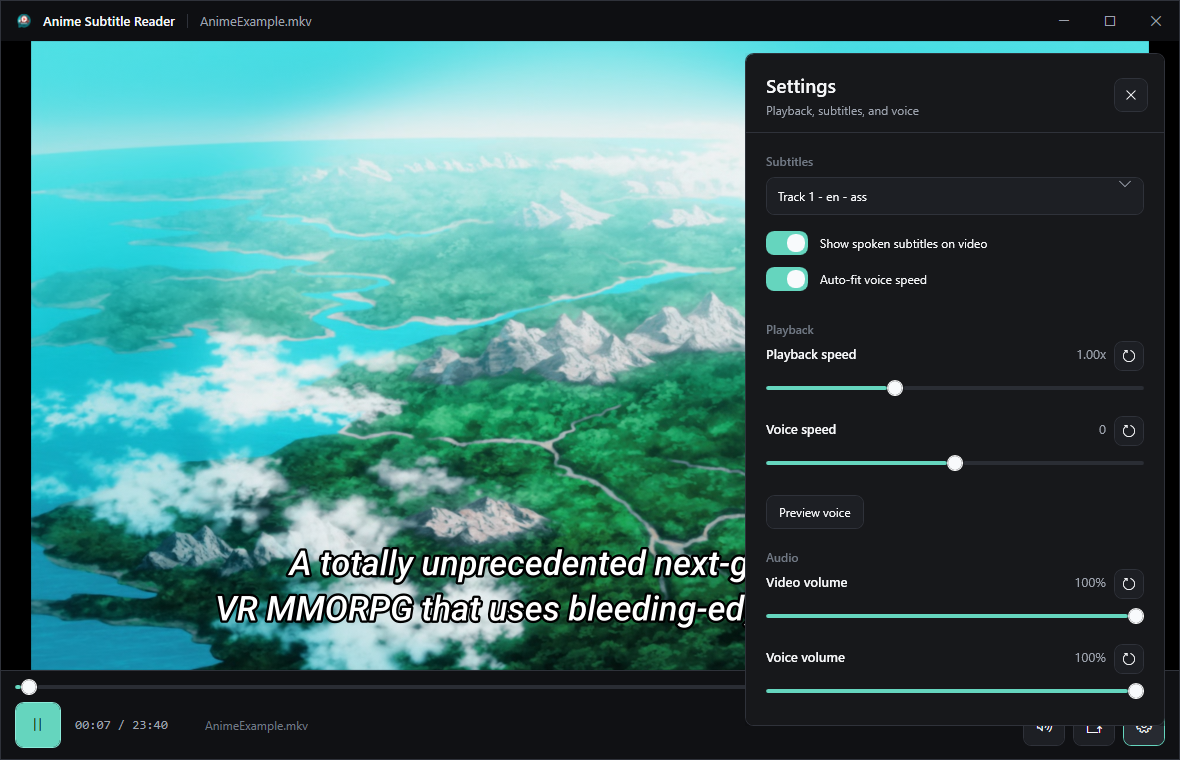Close the Settings panel
Image resolution: width=1180 pixels, height=760 pixels.
(x=1130, y=95)
